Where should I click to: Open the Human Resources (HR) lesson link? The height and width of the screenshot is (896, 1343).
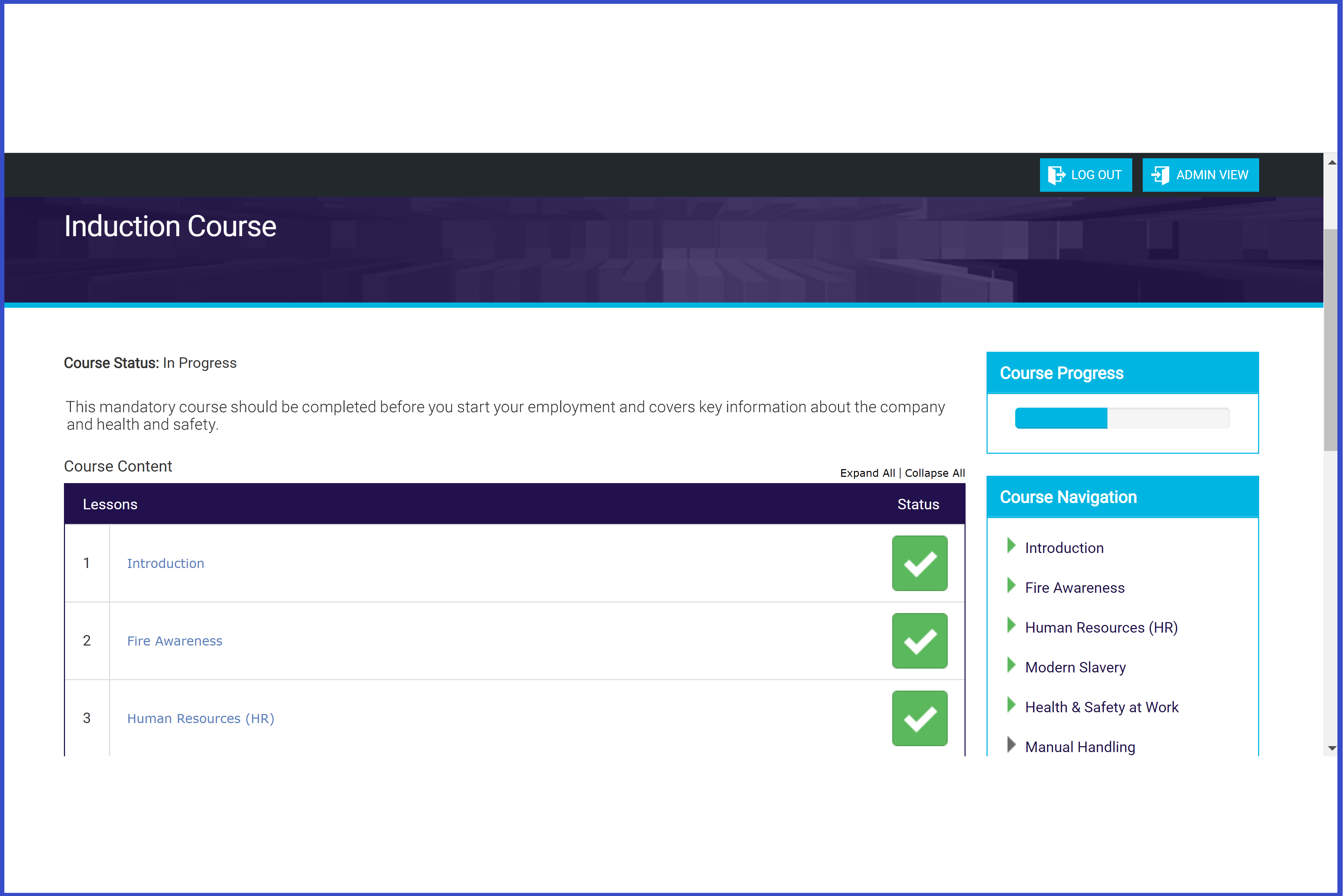[201, 718]
